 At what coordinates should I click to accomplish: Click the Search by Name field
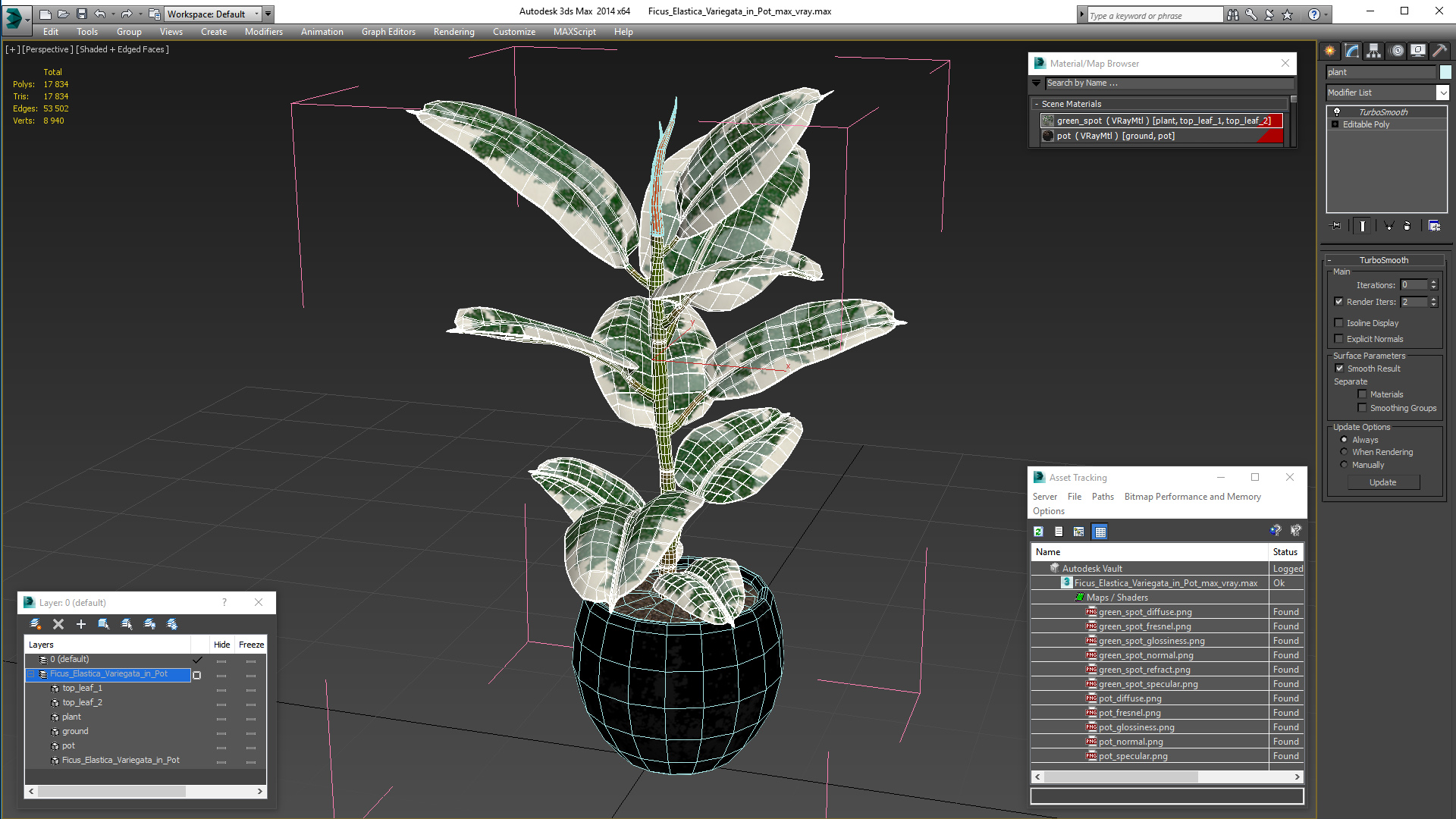(x=1168, y=83)
